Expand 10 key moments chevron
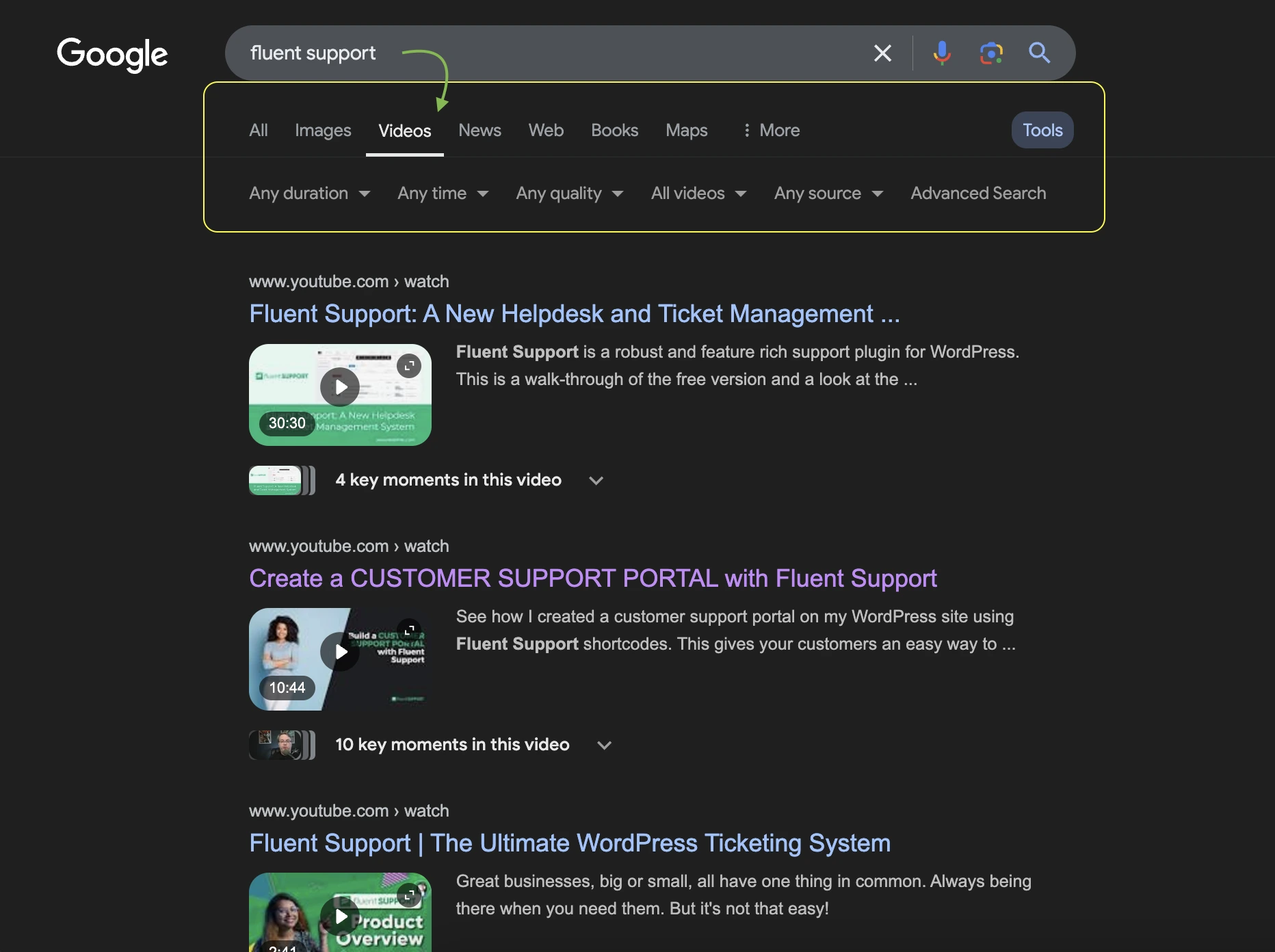This screenshot has height=952, width=1275. pyautogui.click(x=604, y=745)
